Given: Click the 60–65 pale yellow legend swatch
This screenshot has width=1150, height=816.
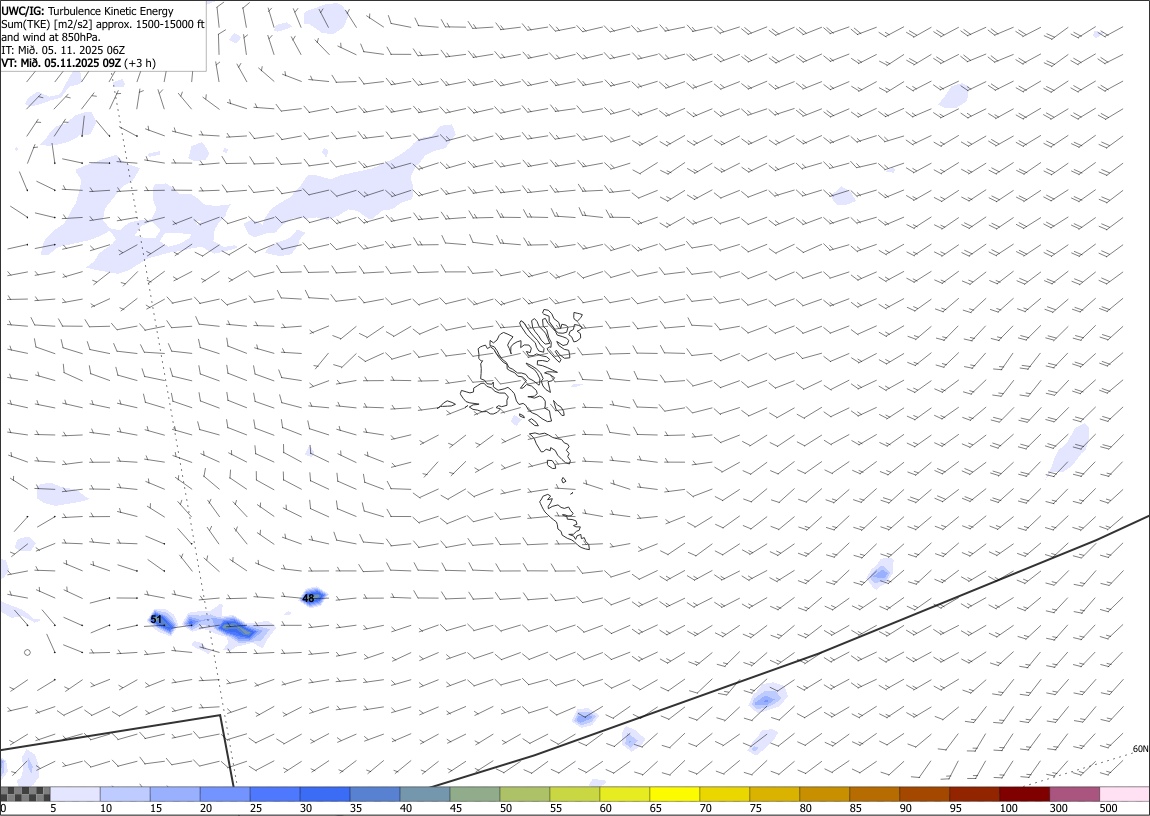Looking at the screenshot, I should point(625,794).
